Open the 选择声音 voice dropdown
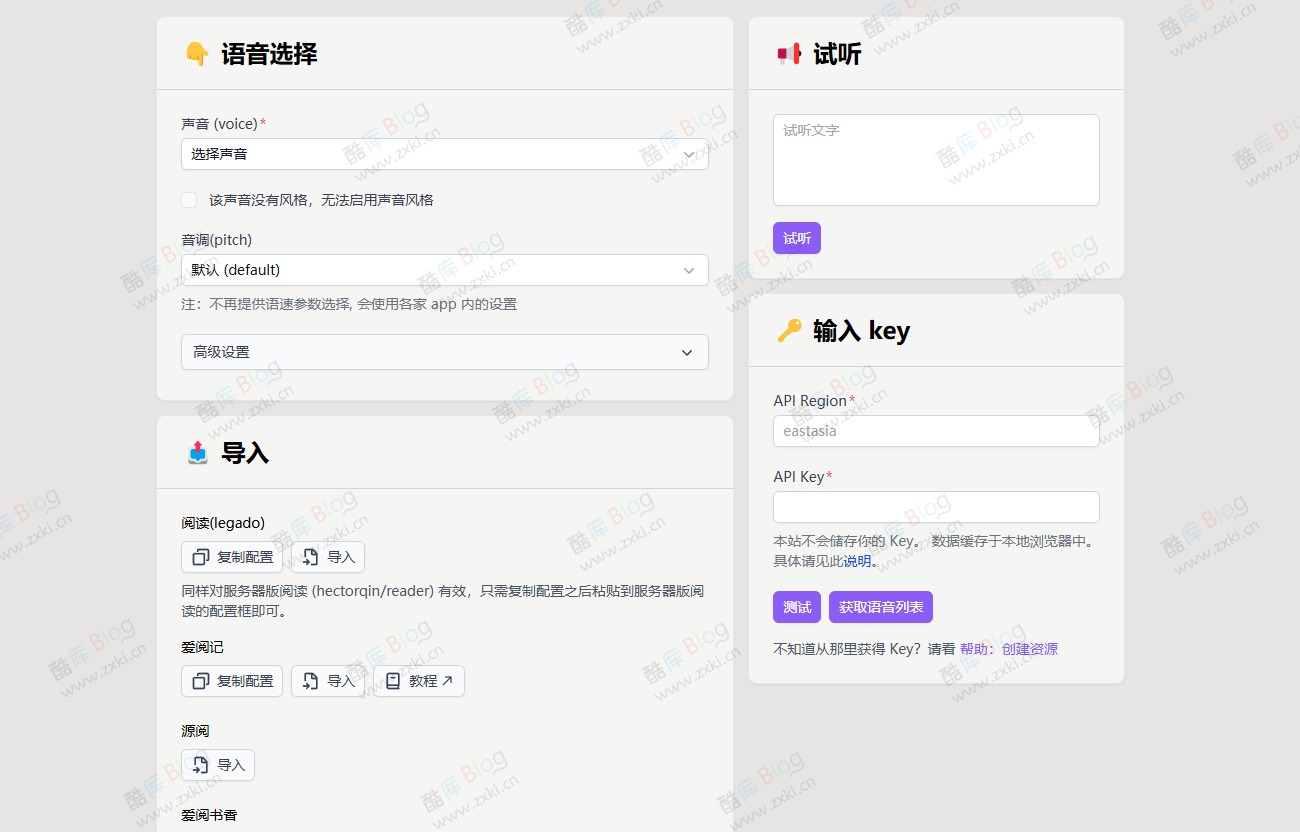Viewport: 1300px width, 832px height. click(x=444, y=155)
